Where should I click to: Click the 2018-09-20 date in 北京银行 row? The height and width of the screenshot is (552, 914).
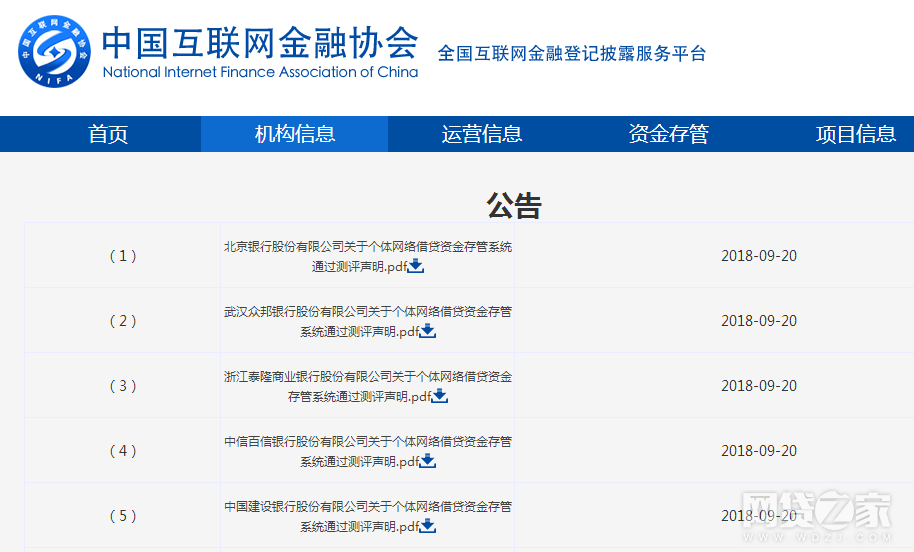click(x=758, y=256)
